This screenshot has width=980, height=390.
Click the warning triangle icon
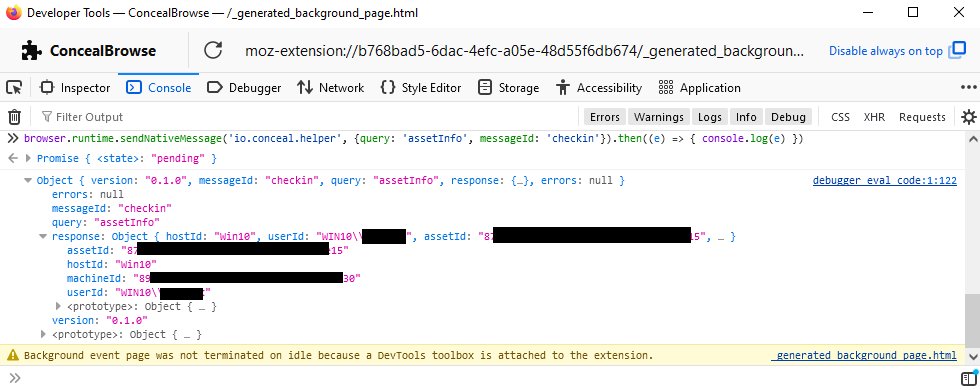(x=12, y=356)
